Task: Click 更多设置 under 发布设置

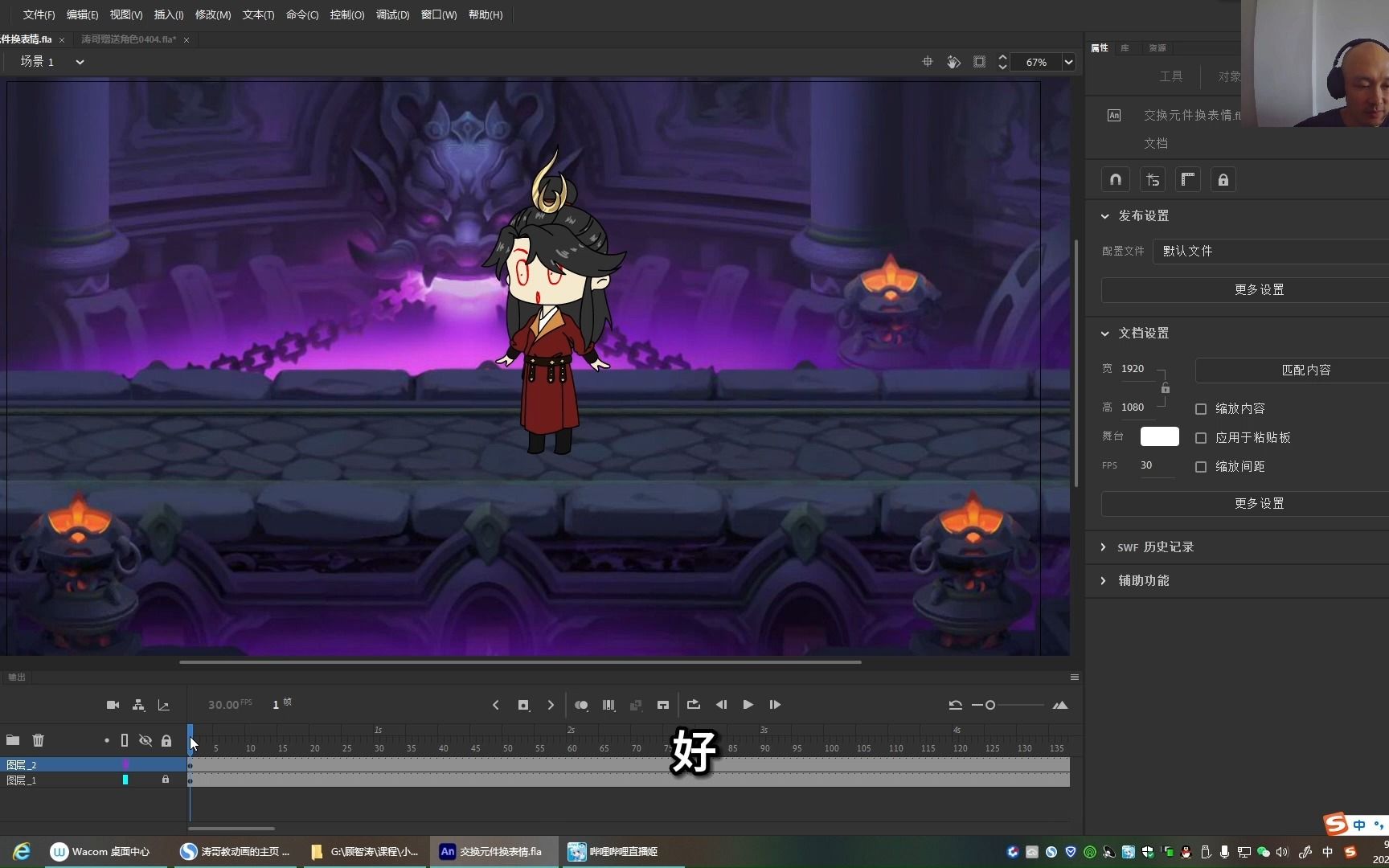Action: pyautogui.click(x=1245, y=290)
